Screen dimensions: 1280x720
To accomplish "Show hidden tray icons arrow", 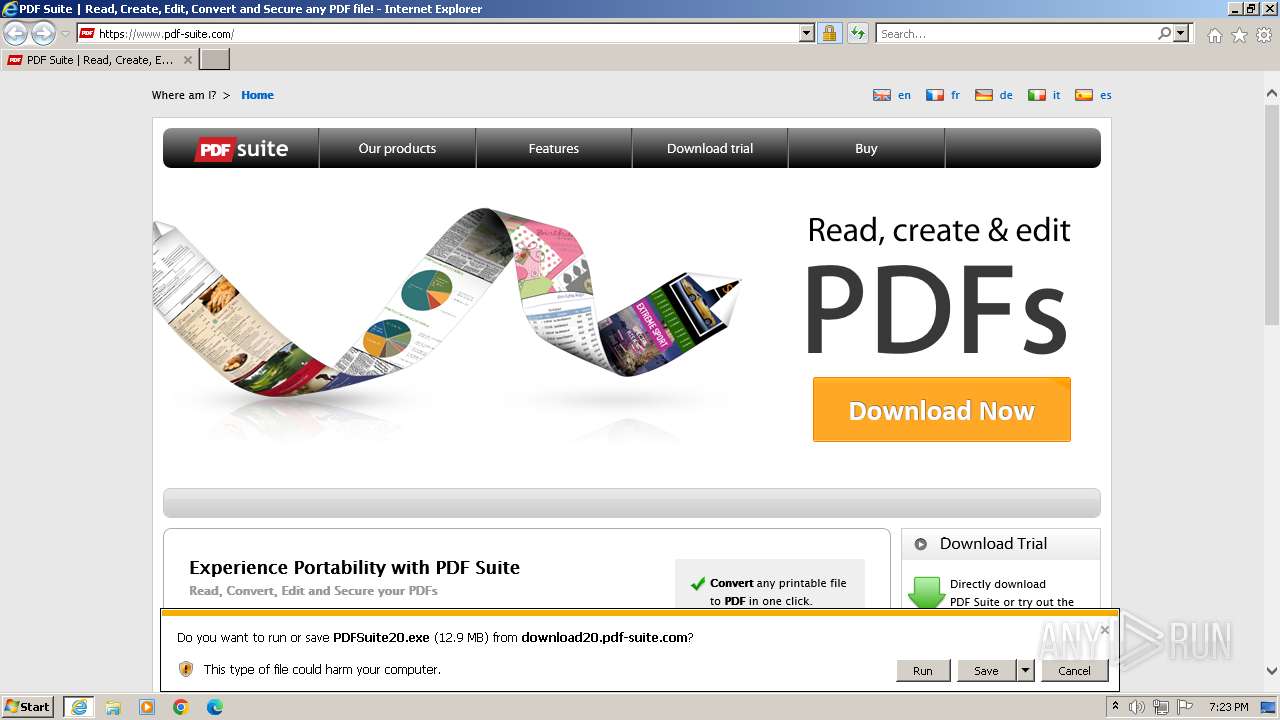I will coord(1116,707).
